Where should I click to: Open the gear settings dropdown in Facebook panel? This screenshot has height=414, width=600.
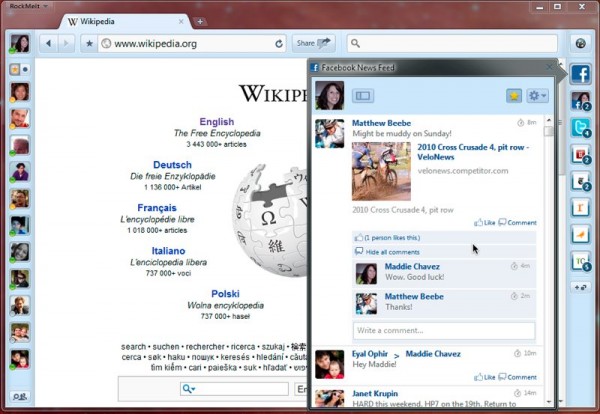538,96
